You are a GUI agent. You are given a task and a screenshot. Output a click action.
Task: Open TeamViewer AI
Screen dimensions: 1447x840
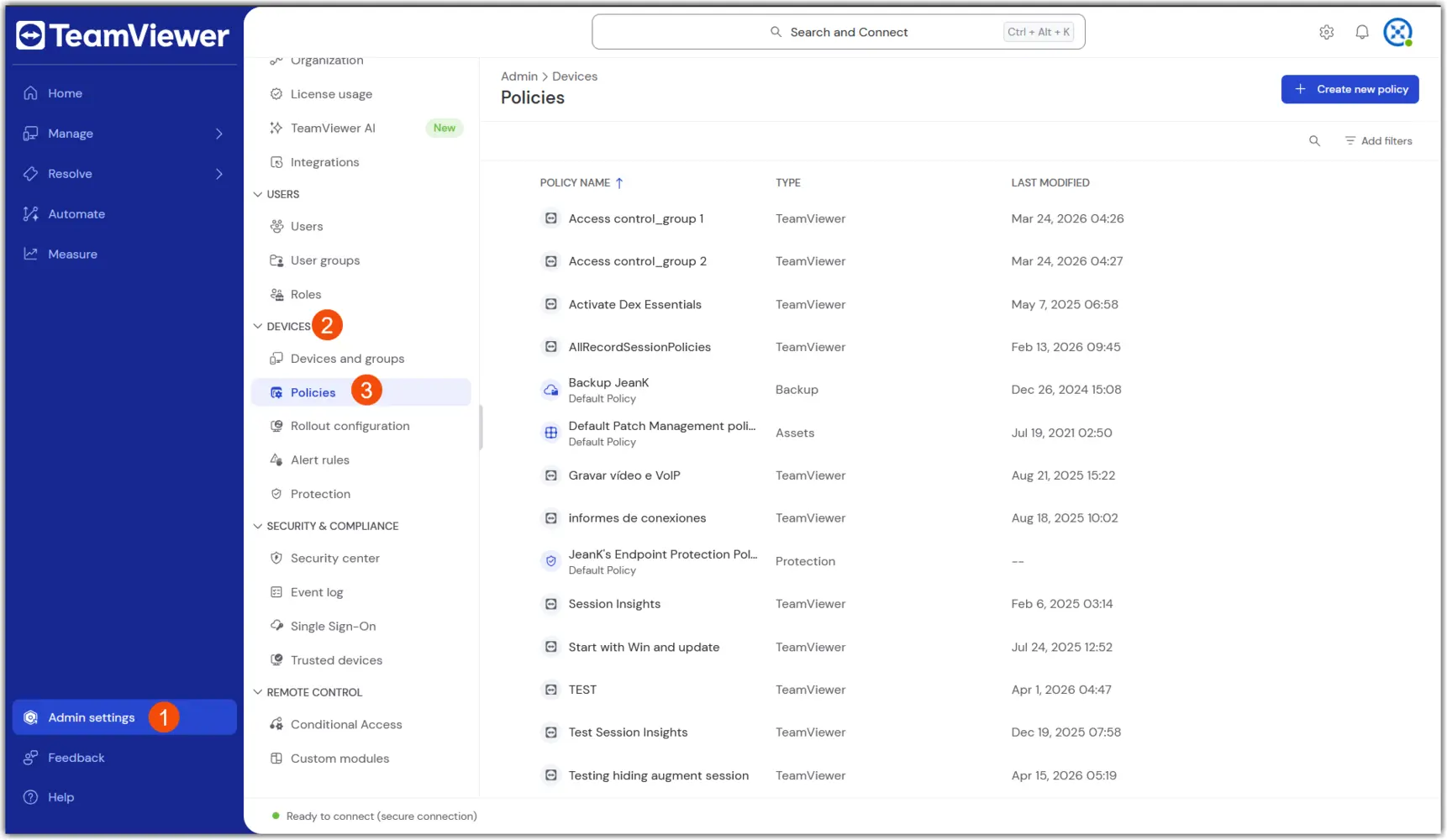pos(361,128)
